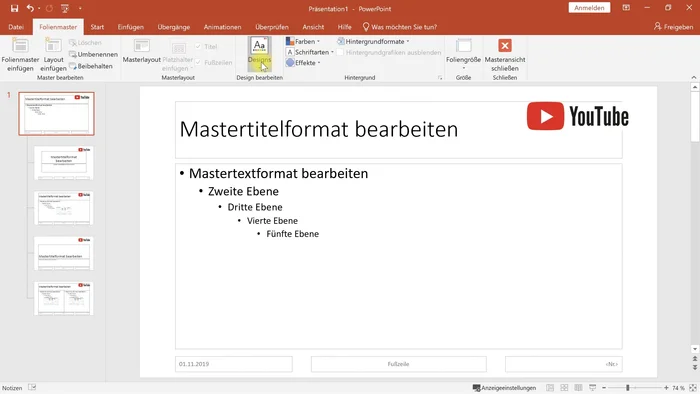Click Folienmaster einfügen
Screen dimensions: 700x394
pyautogui.click(x=20, y=54)
